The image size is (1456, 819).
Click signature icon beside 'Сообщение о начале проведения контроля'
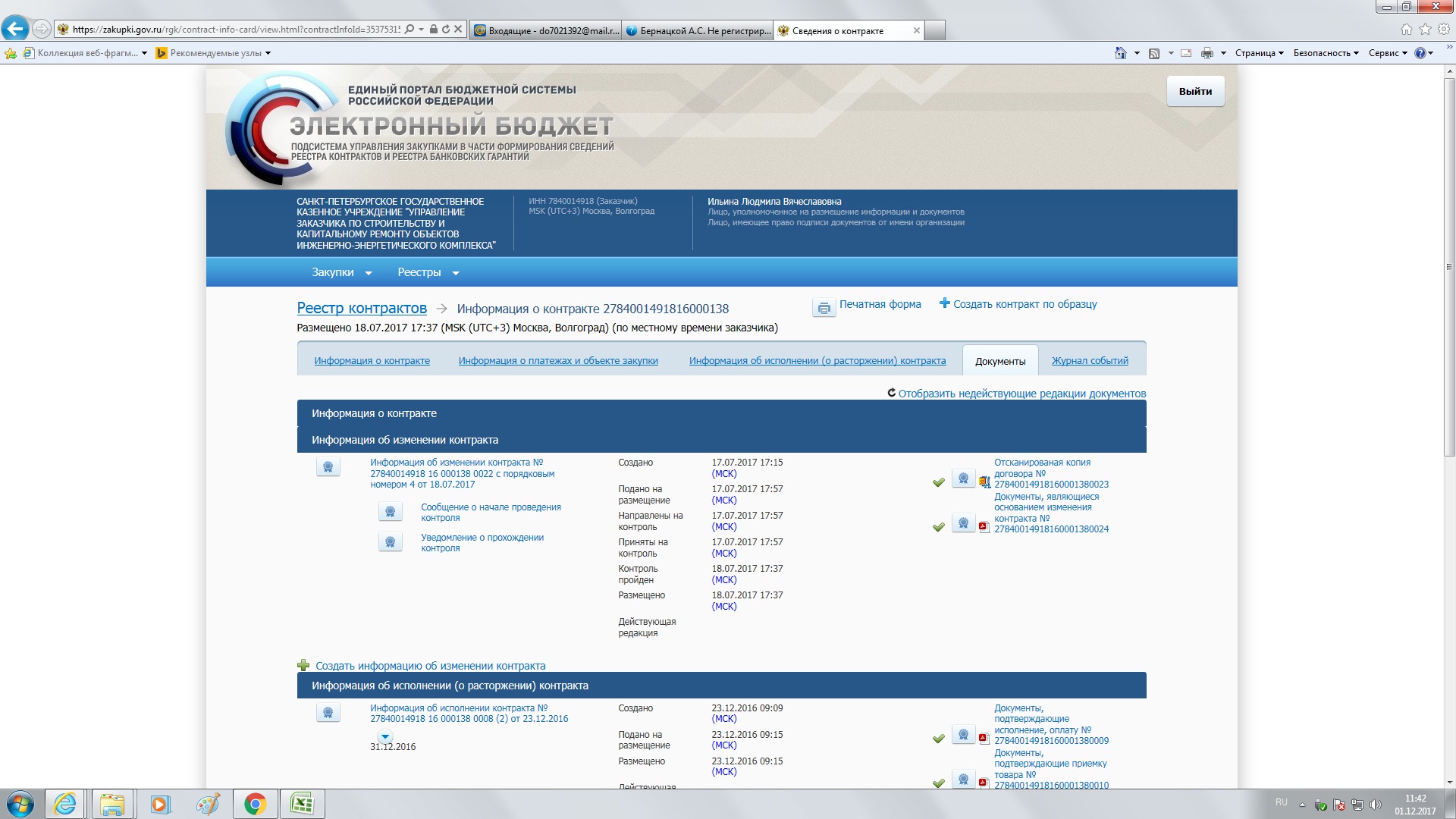(390, 512)
